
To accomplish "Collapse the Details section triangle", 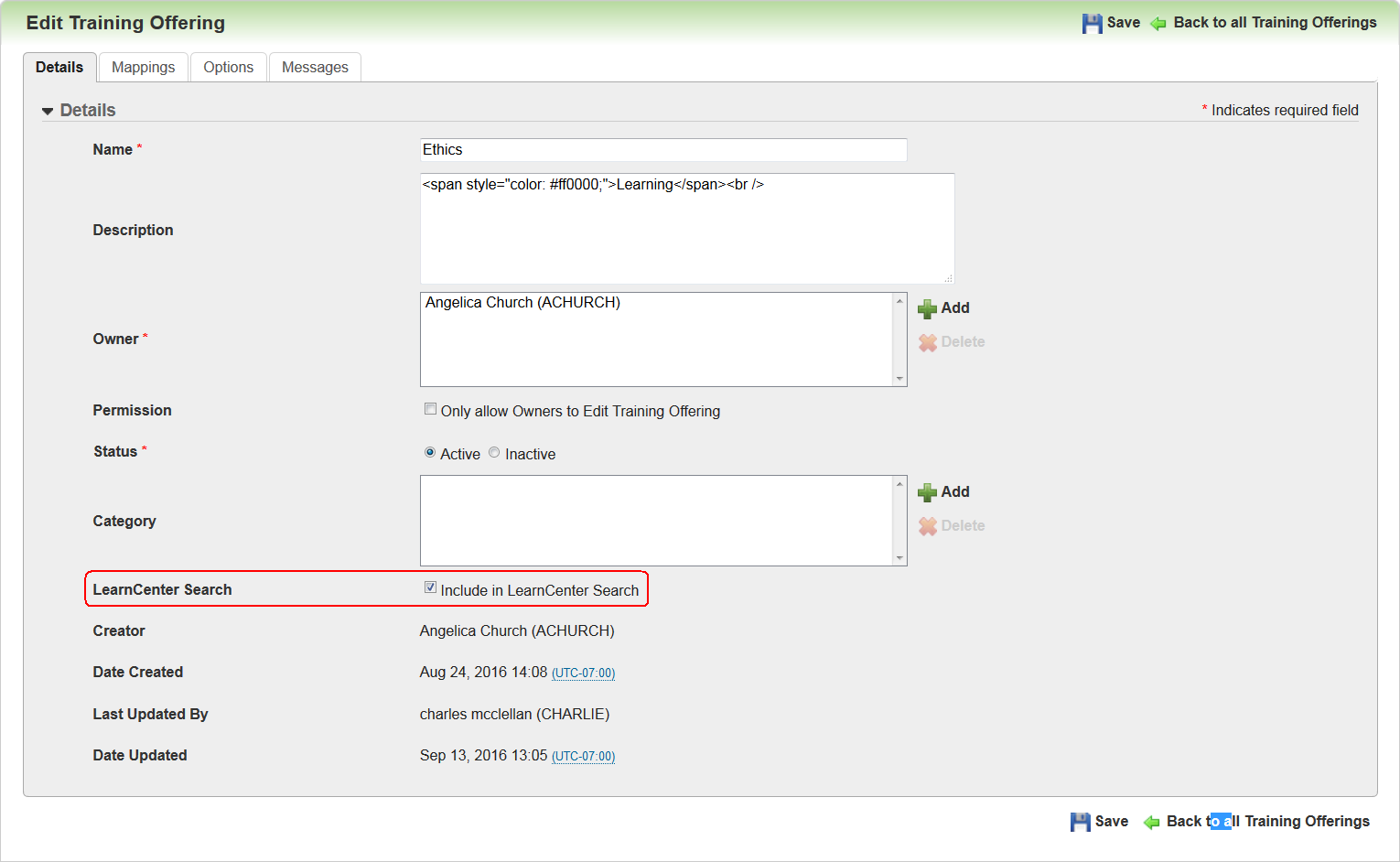I will (x=47, y=110).
